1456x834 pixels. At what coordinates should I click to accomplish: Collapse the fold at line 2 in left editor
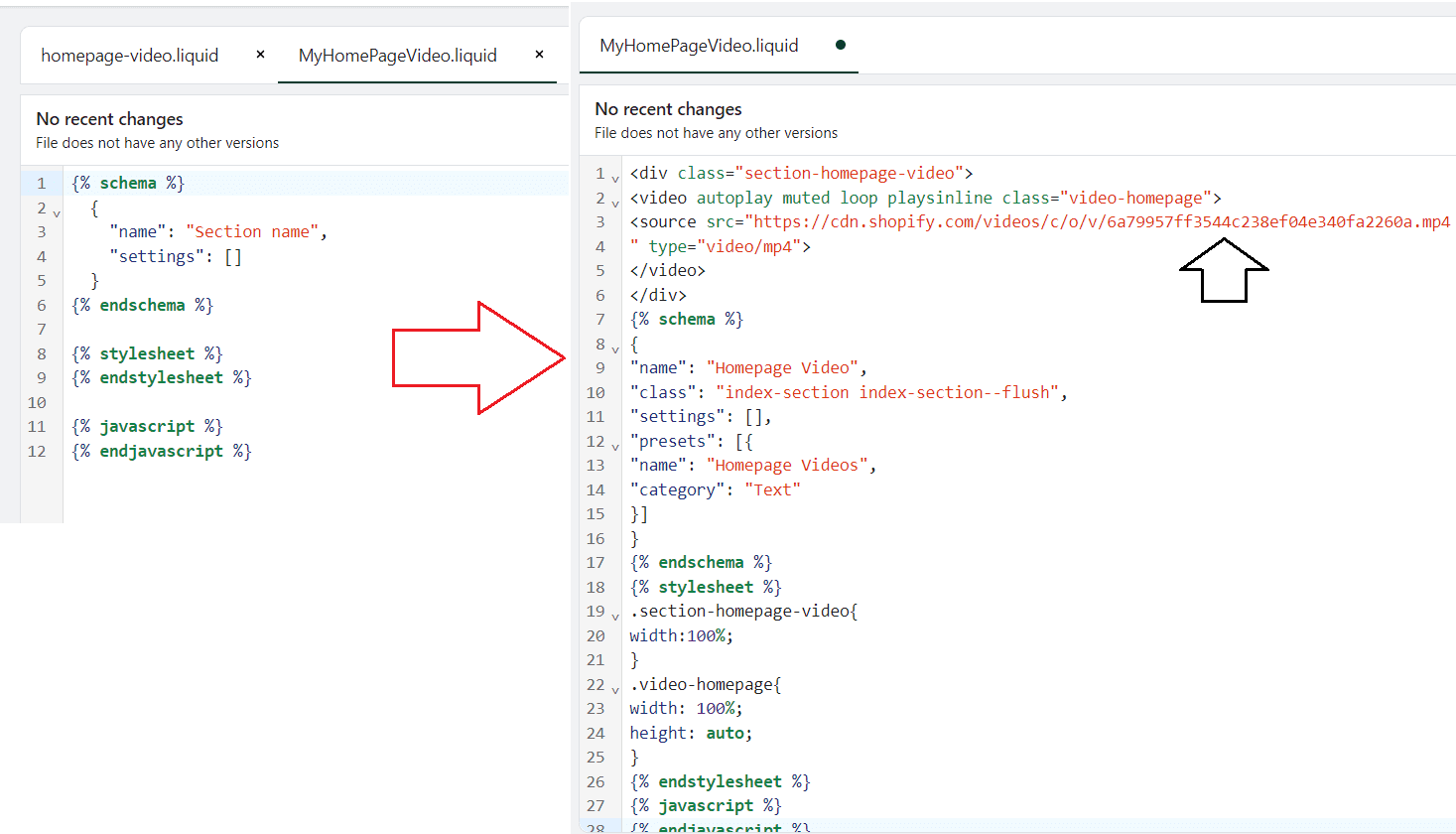(x=57, y=213)
